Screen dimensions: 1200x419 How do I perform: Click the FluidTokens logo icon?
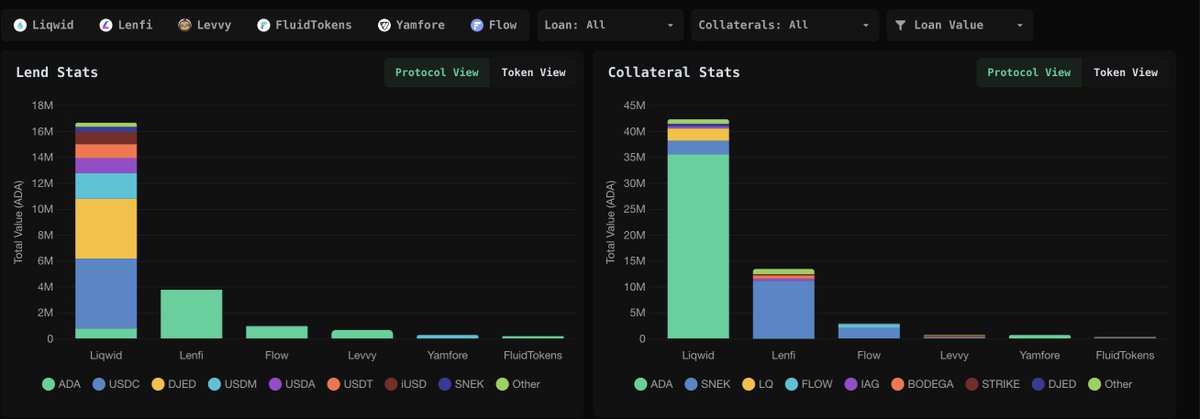tap(263, 25)
